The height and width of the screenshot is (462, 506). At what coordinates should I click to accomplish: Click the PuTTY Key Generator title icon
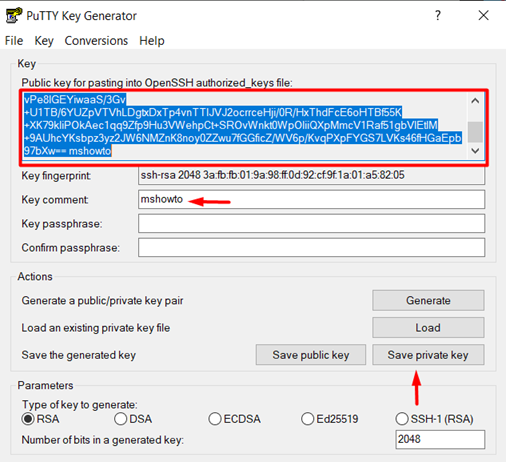pos(14,15)
